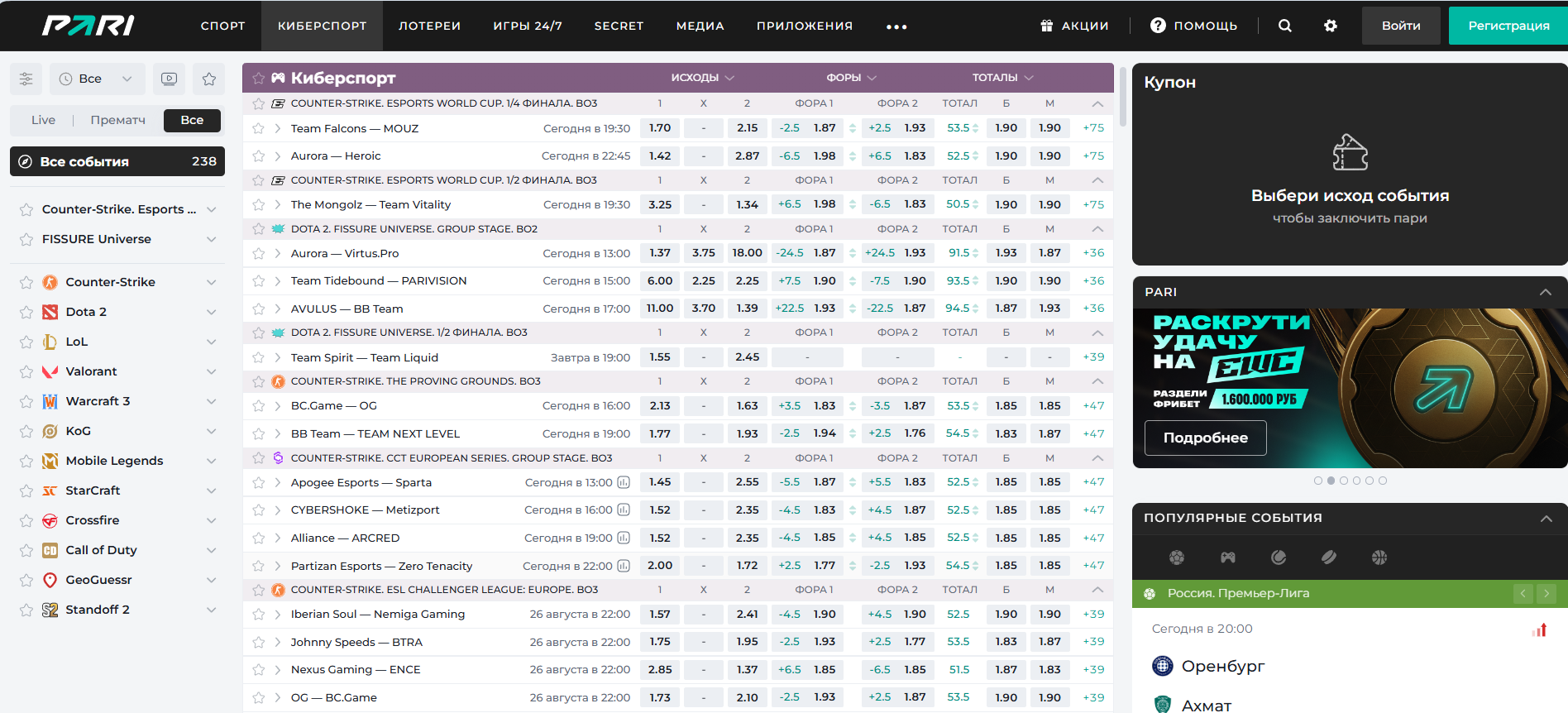Bet 1.70 on Team Falcons win
1568x713 pixels.
[x=660, y=128]
